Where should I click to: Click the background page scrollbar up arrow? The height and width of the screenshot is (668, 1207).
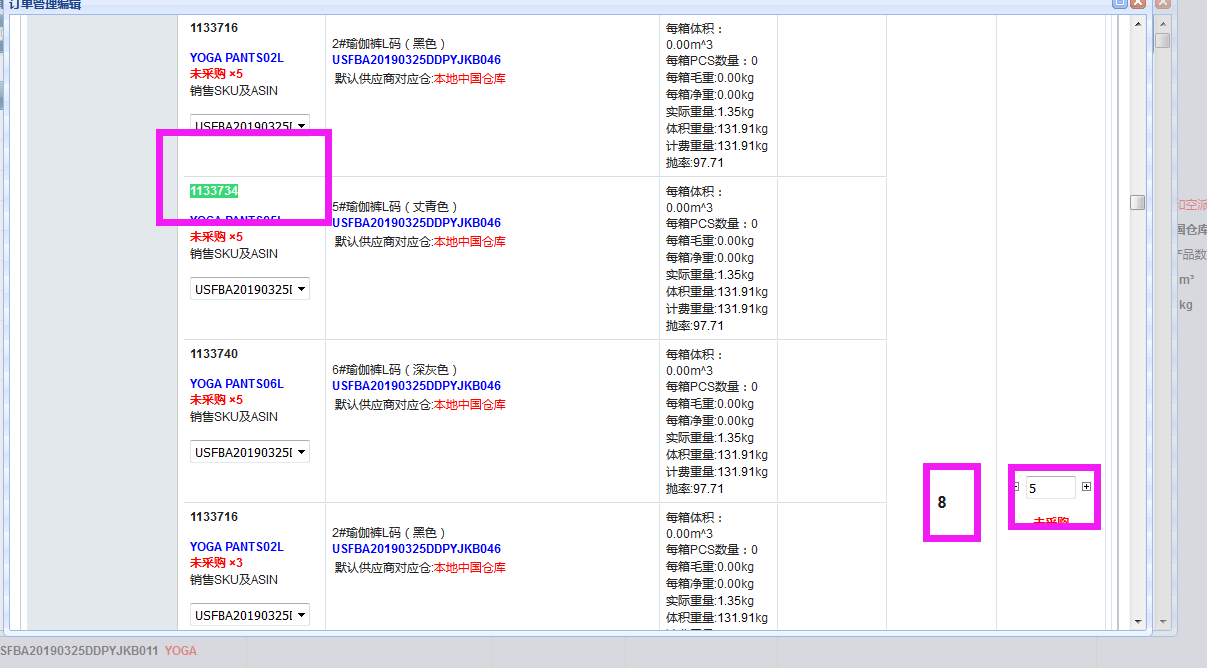point(1163,24)
